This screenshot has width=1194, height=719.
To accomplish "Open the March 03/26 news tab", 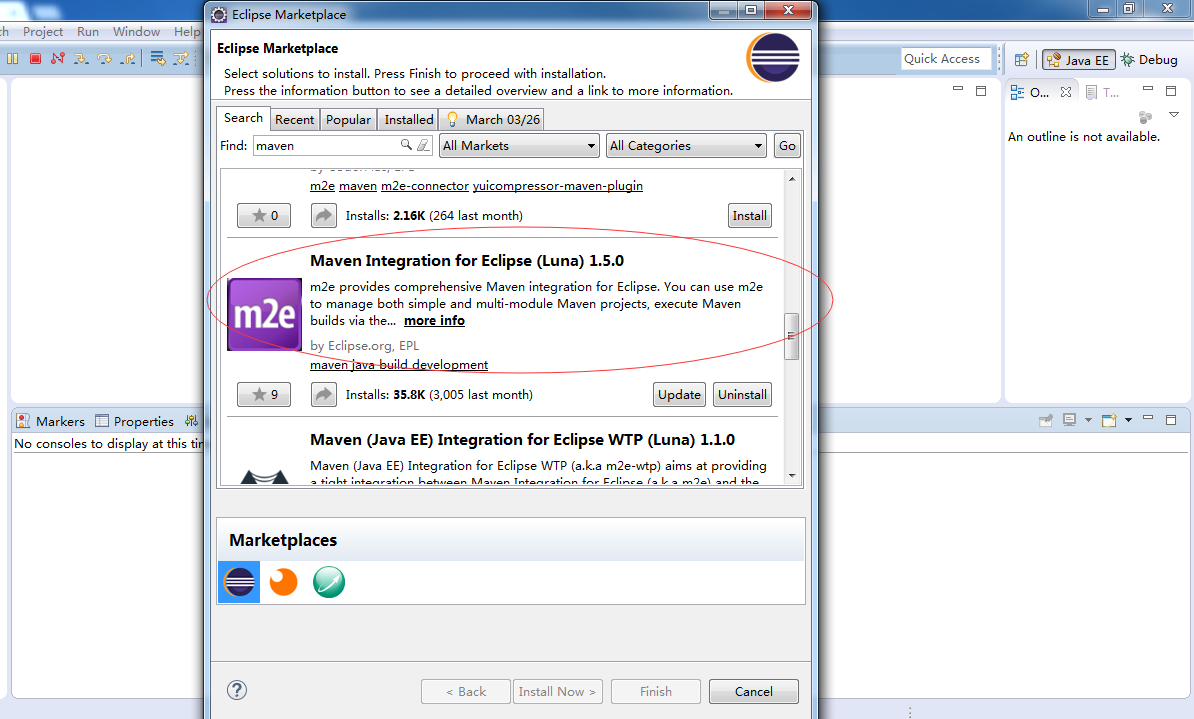I will 493,120.
